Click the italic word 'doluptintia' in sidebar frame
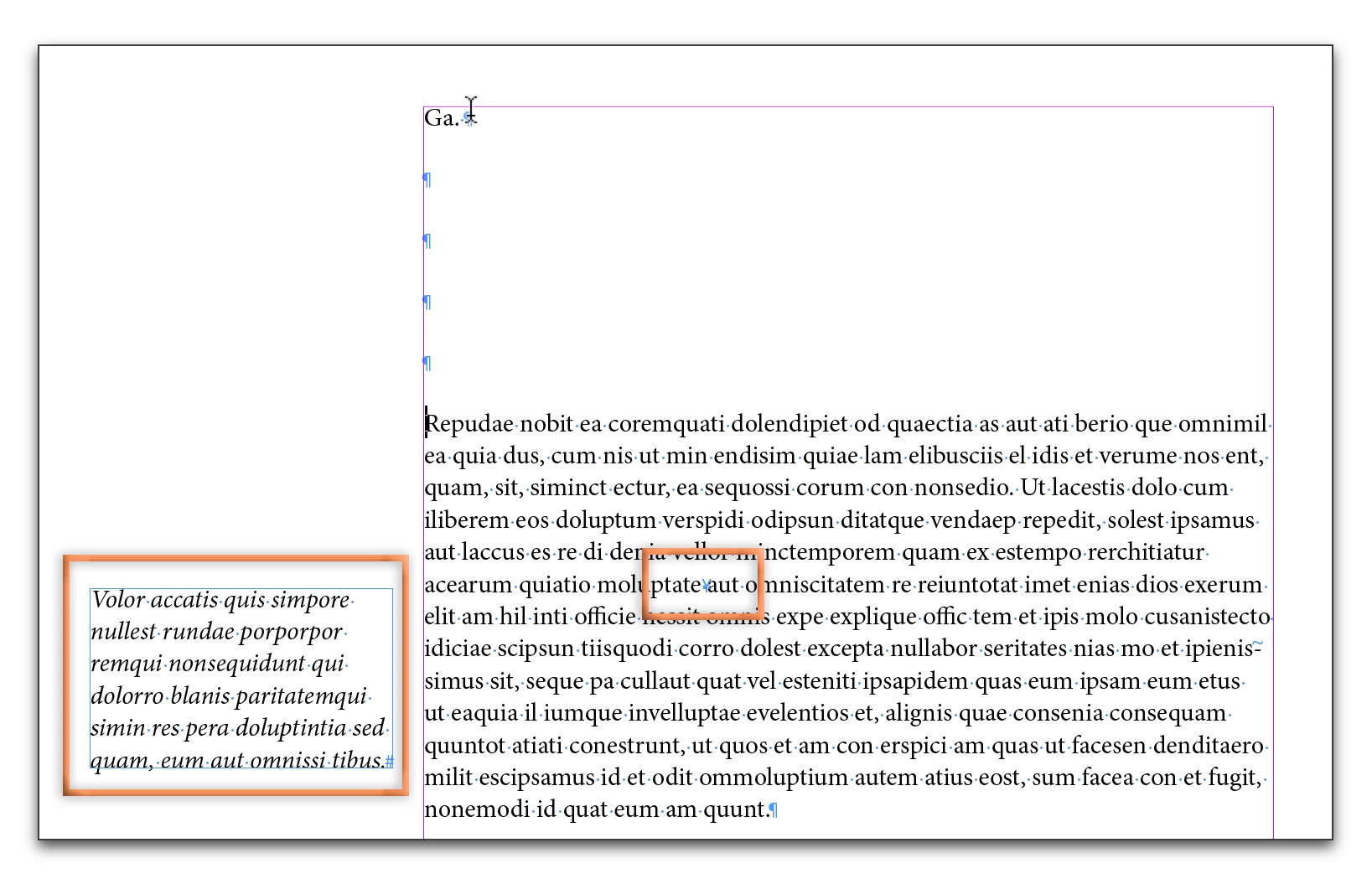Image resolution: width=1372 pixels, height=884 pixels. [x=291, y=728]
